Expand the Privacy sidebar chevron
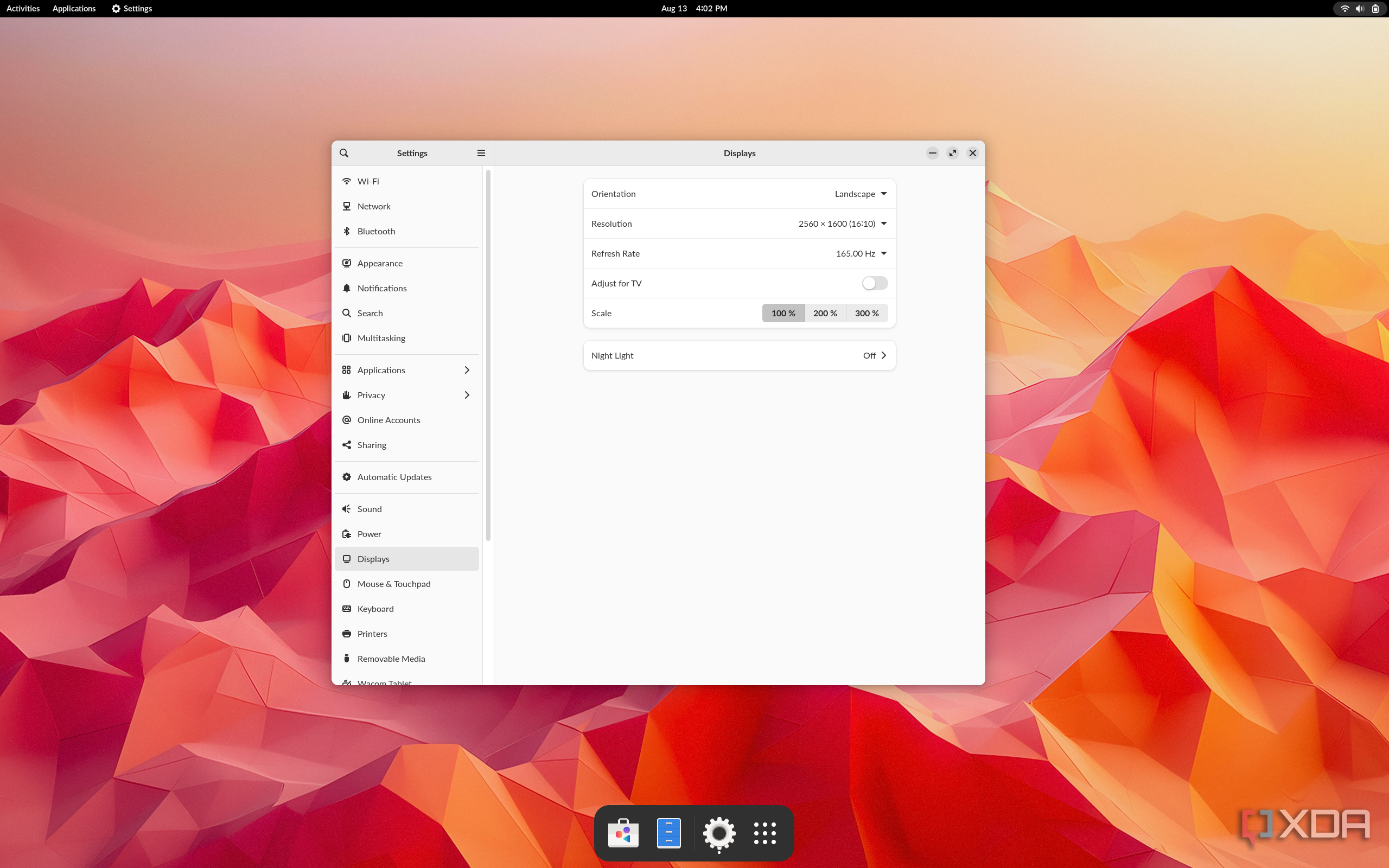Screen dimensions: 1389x868 467,395
